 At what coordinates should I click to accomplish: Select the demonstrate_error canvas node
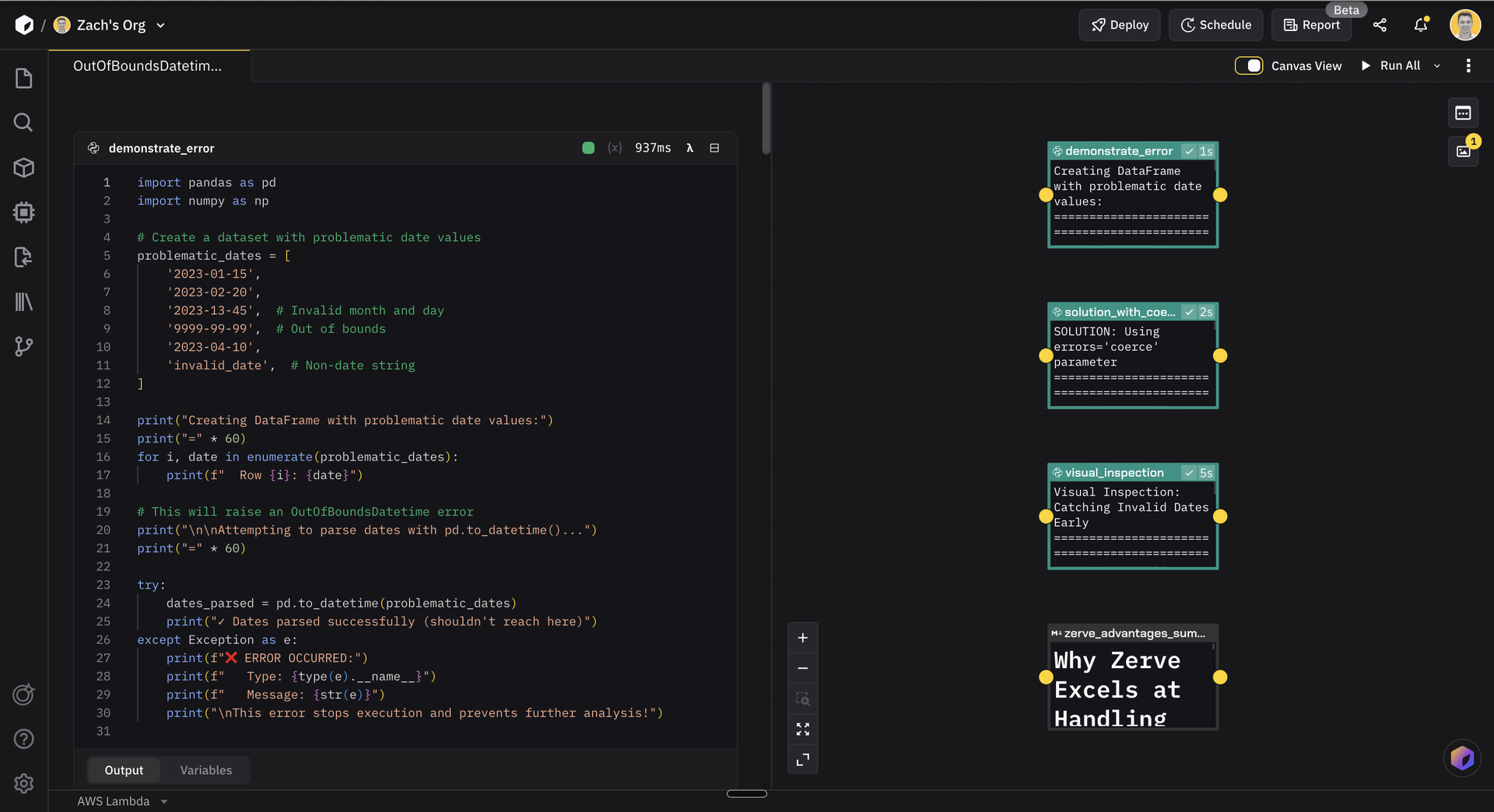pyautogui.click(x=1133, y=195)
